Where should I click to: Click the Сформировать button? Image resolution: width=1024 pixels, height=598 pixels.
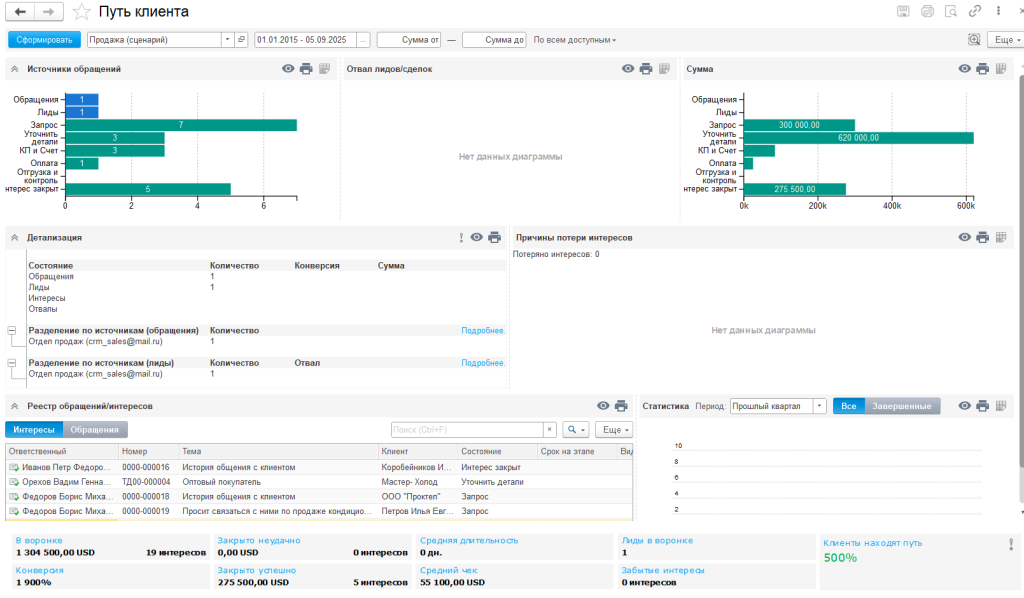(44, 40)
